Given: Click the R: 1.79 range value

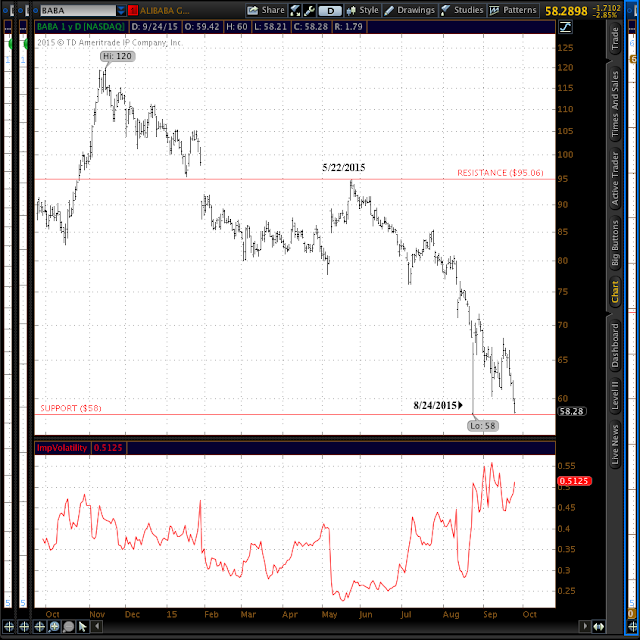Looking at the screenshot, I should click(348, 27).
